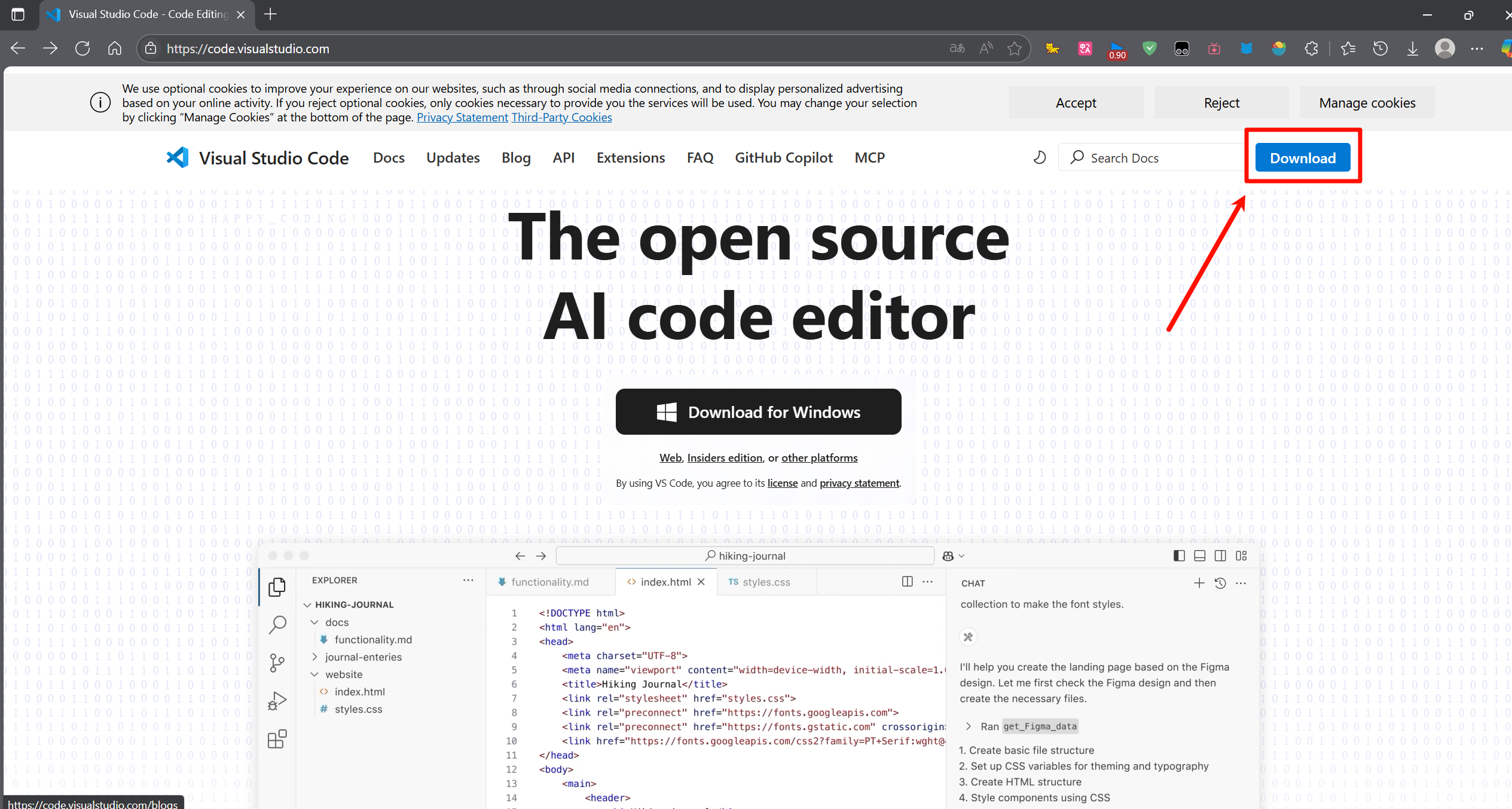1512x809 pixels.
Task: Click the read aloud icon in address bar
Action: pos(986,48)
